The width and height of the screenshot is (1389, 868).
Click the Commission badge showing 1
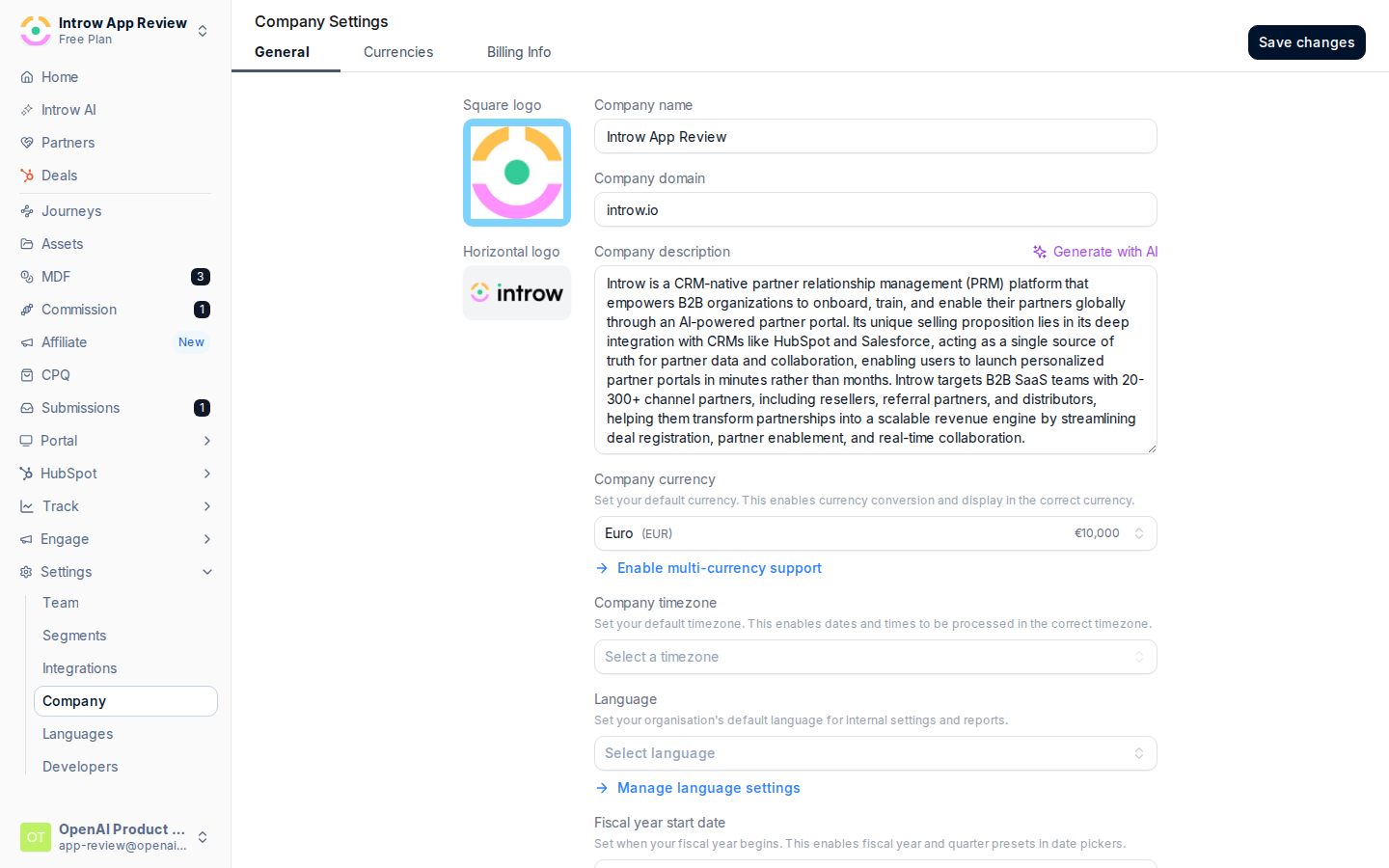coord(202,310)
